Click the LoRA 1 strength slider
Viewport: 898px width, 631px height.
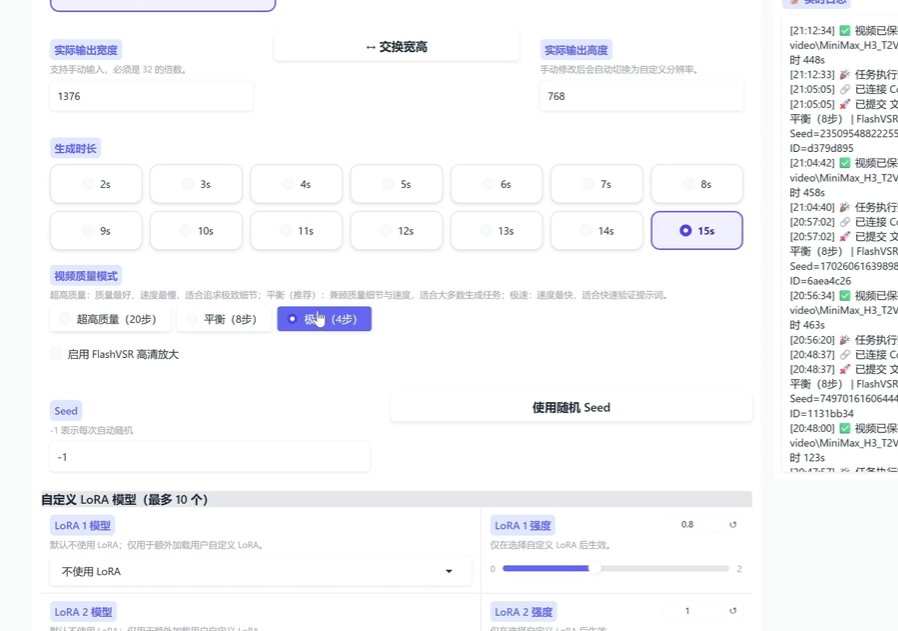pyautogui.click(x=616, y=569)
